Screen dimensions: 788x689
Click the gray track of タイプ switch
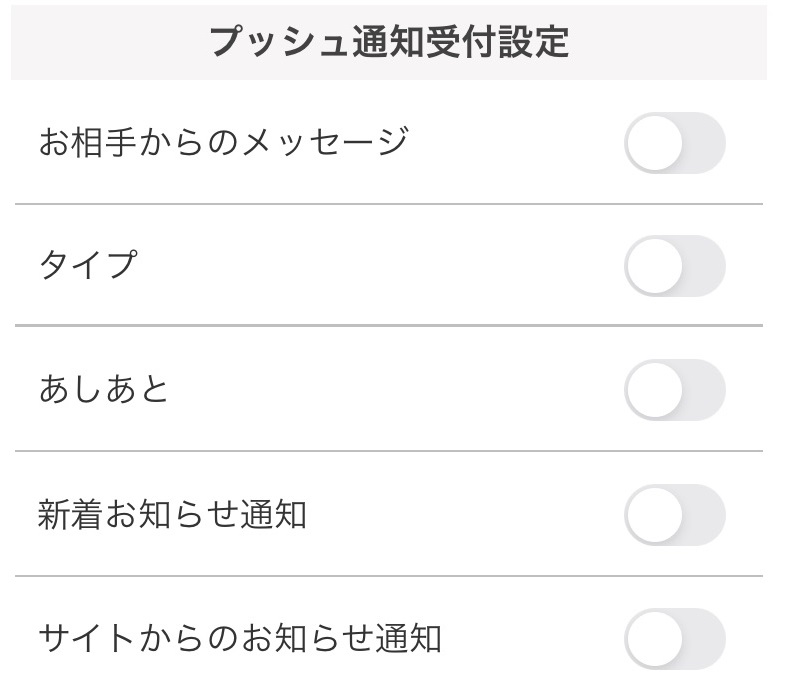pyautogui.click(x=703, y=267)
